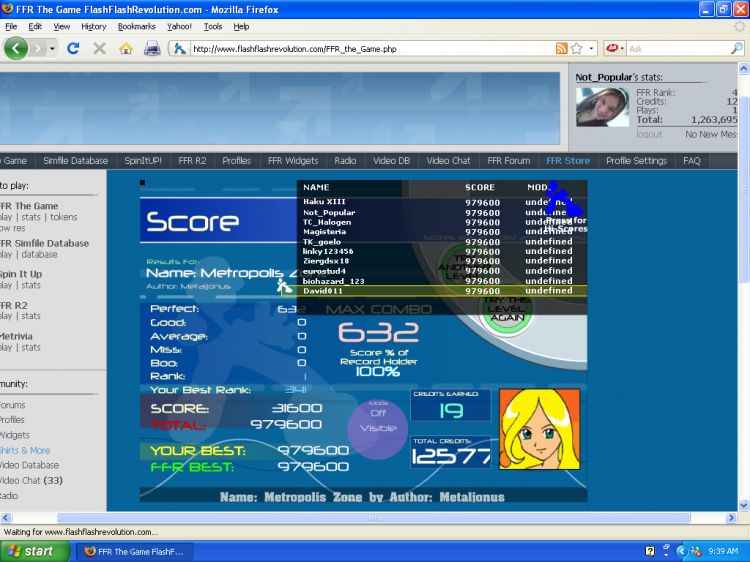Screen dimensions: 750x562
Task: Click the Windows Start button
Action: pyautogui.click(x=31, y=551)
